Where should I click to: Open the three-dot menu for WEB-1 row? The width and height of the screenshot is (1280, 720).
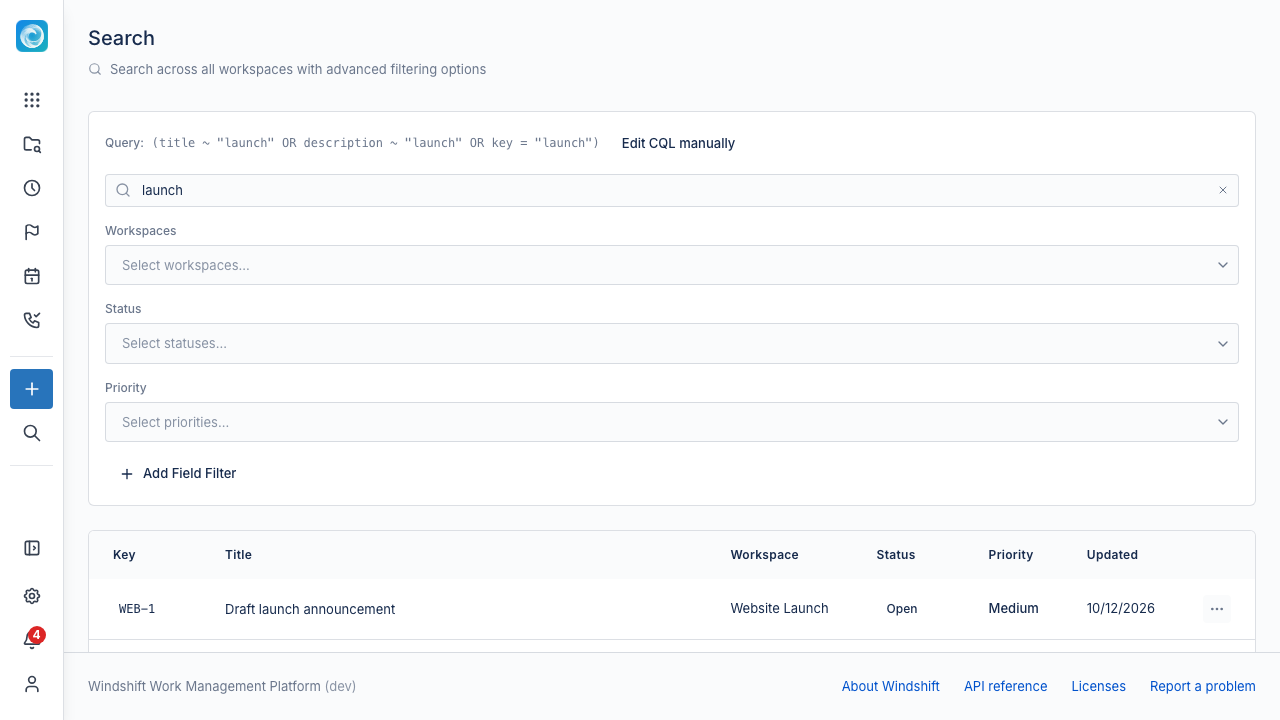1217,609
